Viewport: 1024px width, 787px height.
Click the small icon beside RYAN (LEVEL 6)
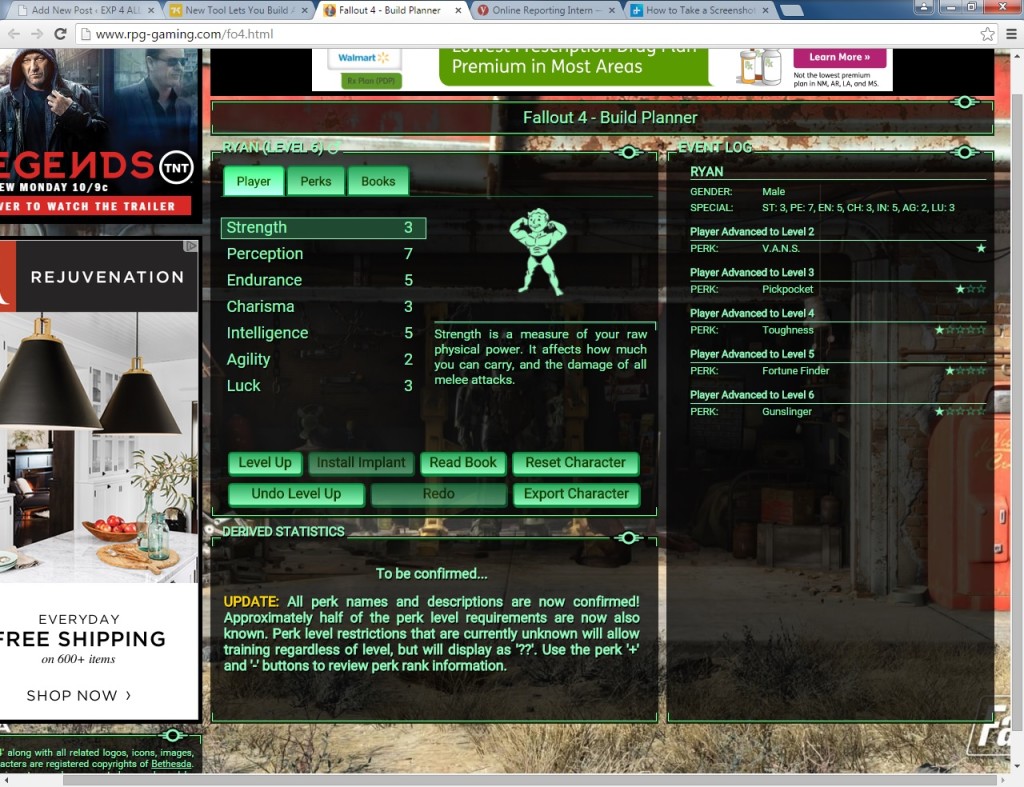click(333, 148)
